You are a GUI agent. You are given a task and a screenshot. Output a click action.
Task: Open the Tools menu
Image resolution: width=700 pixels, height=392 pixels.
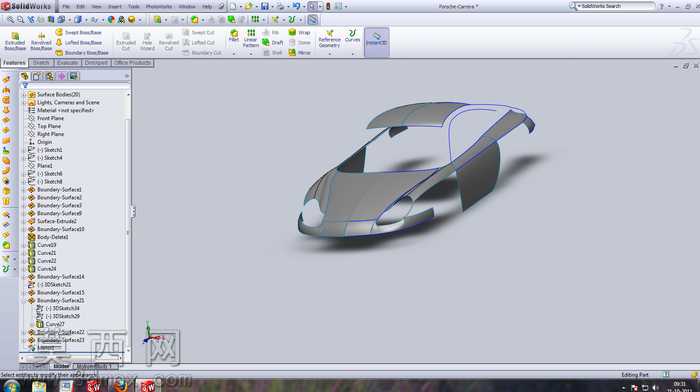tap(133, 7)
